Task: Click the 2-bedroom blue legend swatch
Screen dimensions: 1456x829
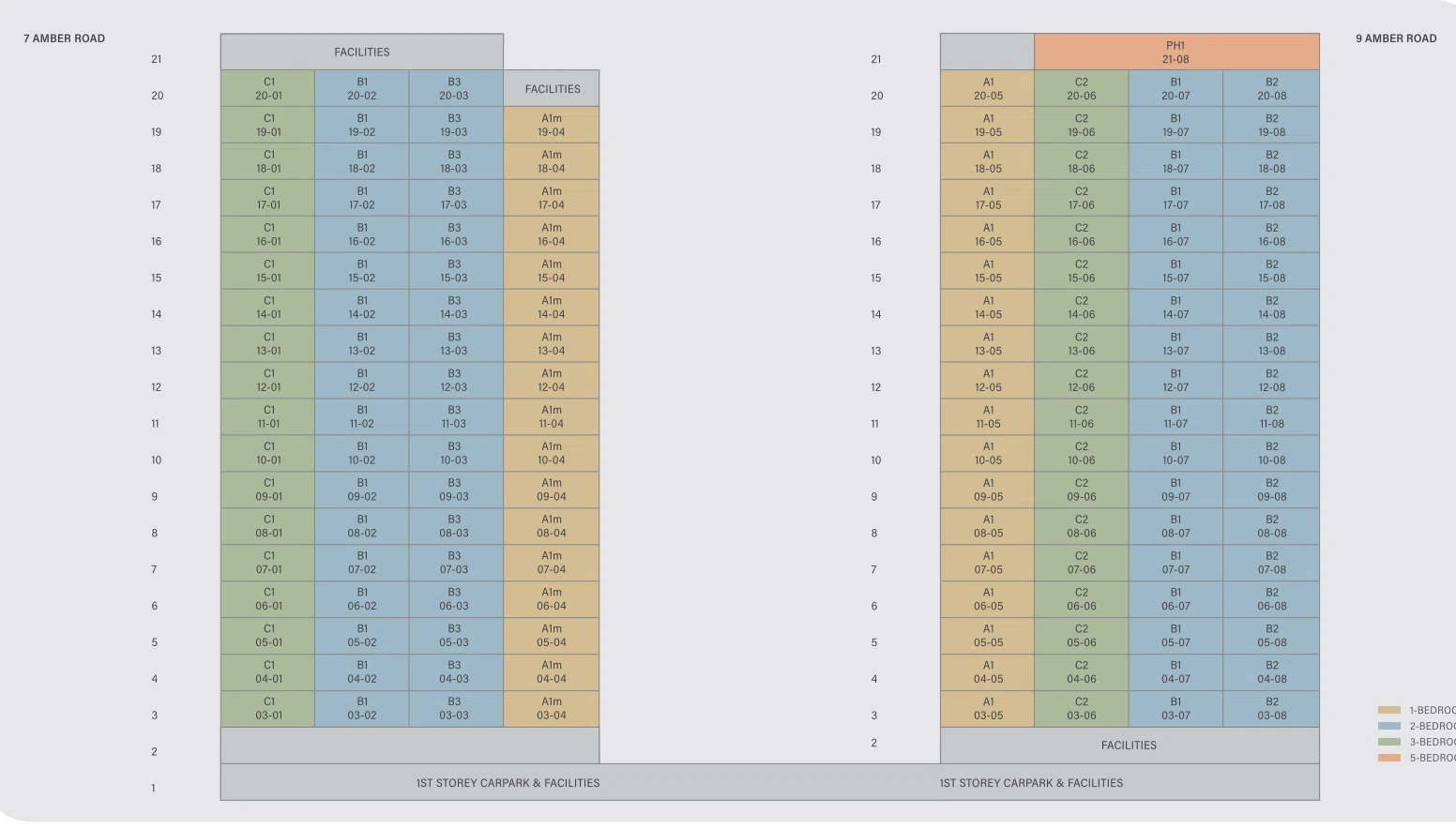Action: coord(1389,726)
